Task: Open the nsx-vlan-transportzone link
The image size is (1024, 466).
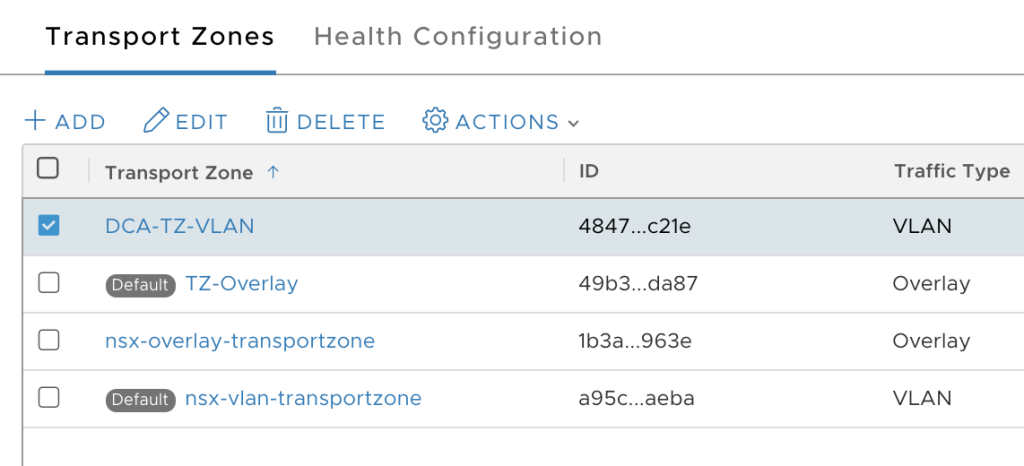Action: tap(304, 398)
